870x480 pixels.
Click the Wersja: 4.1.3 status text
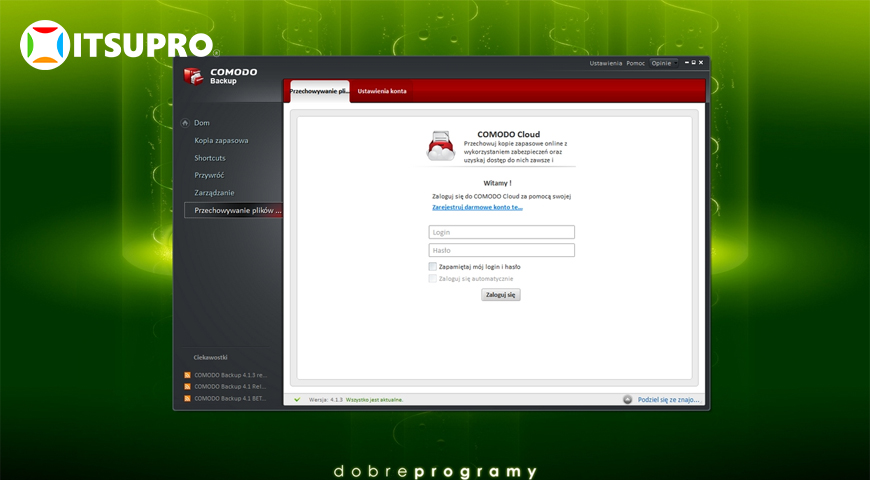pyautogui.click(x=326, y=400)
